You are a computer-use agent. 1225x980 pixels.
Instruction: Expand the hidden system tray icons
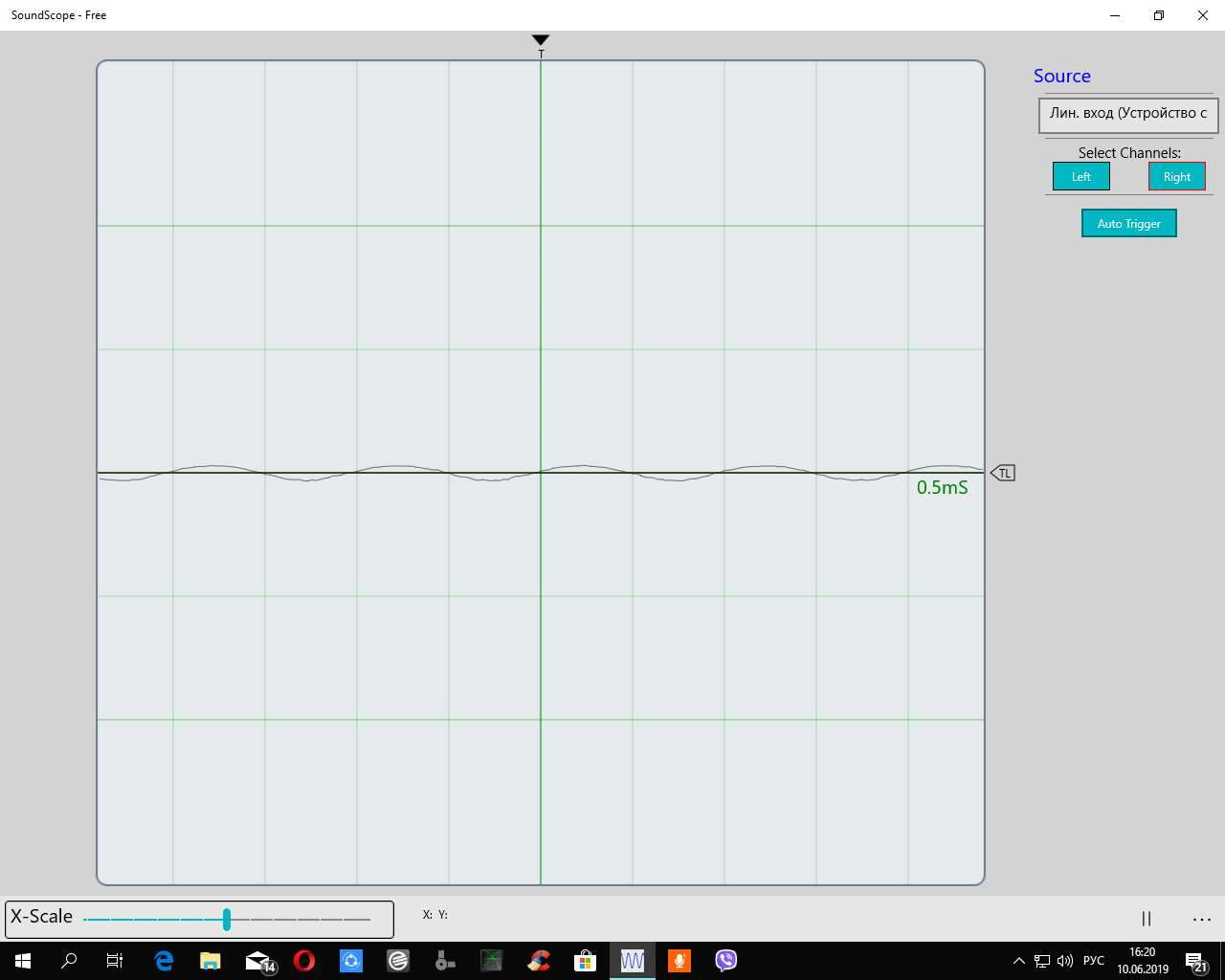coord(1018,961)
